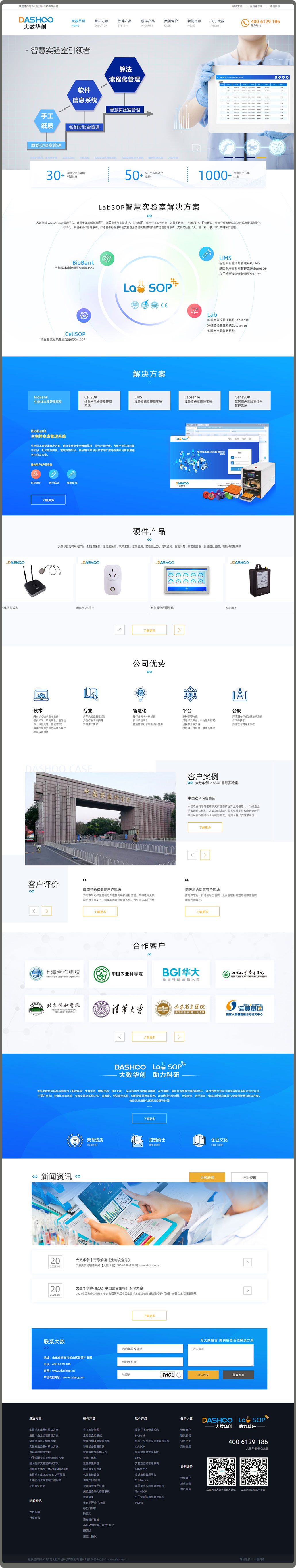Switch to the 行业资讯 news tab
The width and height of the screenshot is (296, 1568).
click(249, 1177)
